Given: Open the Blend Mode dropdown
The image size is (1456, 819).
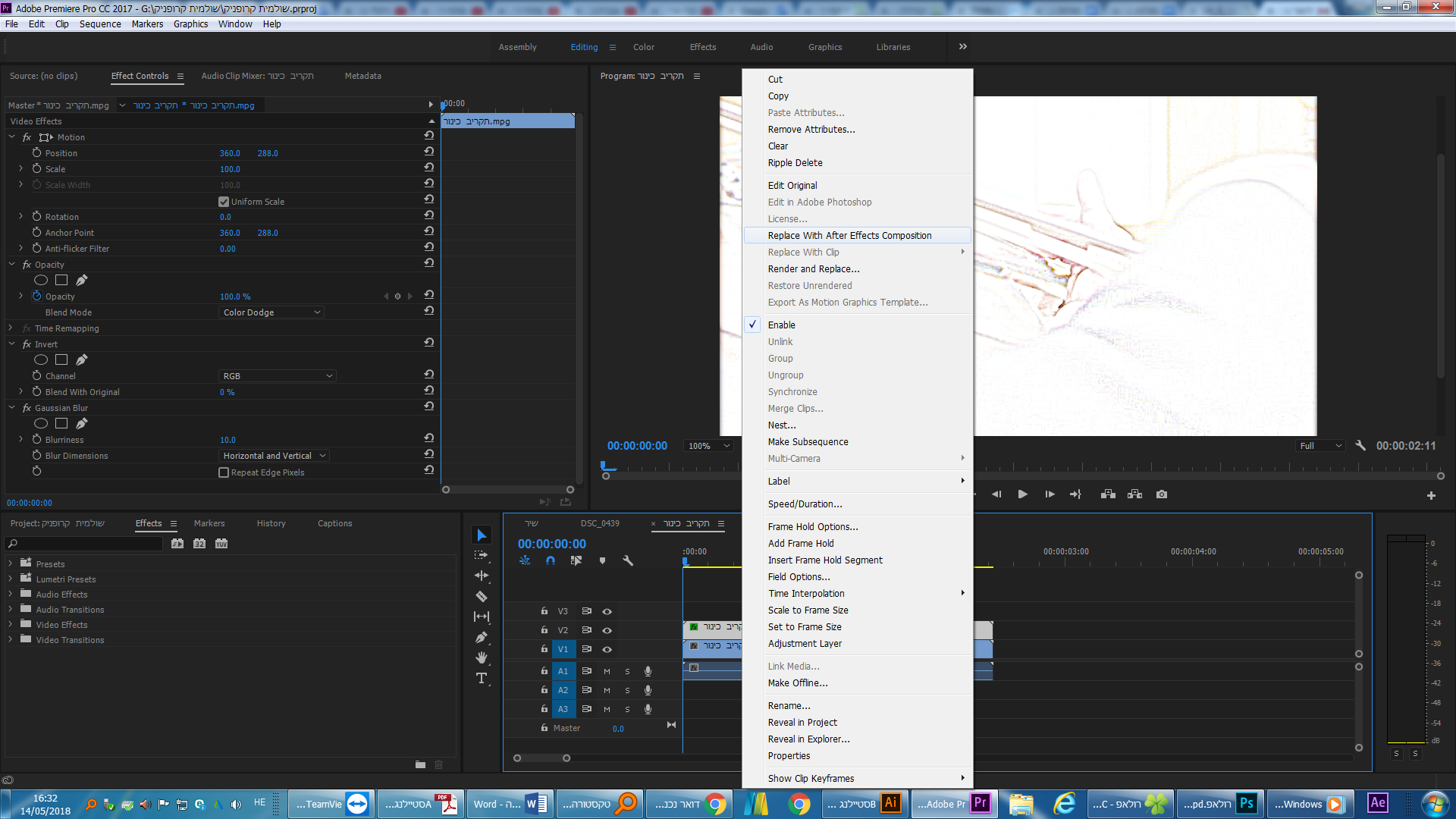Looking at the screenshot, I should [x=271, y=312].
